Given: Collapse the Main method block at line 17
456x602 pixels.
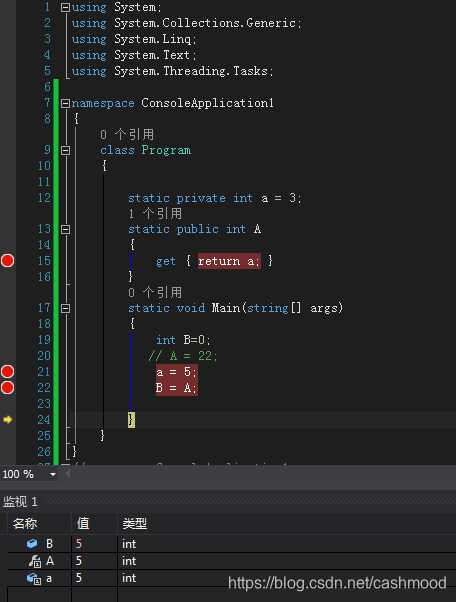Looking at the screenshot, I should [66, 308].
